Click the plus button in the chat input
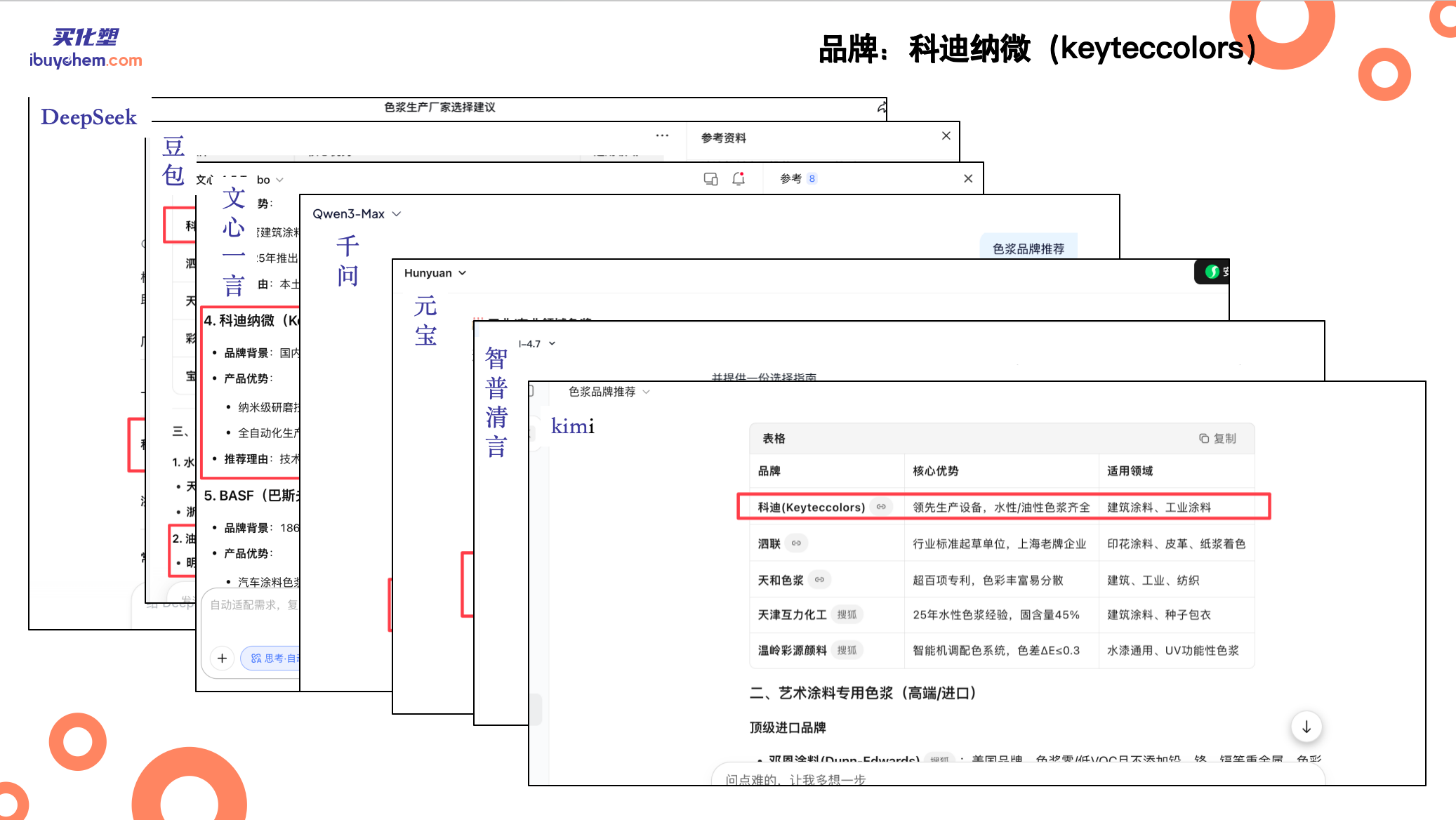The height and width of the screenshot is (820, 1456). click(x=223, y=658)
